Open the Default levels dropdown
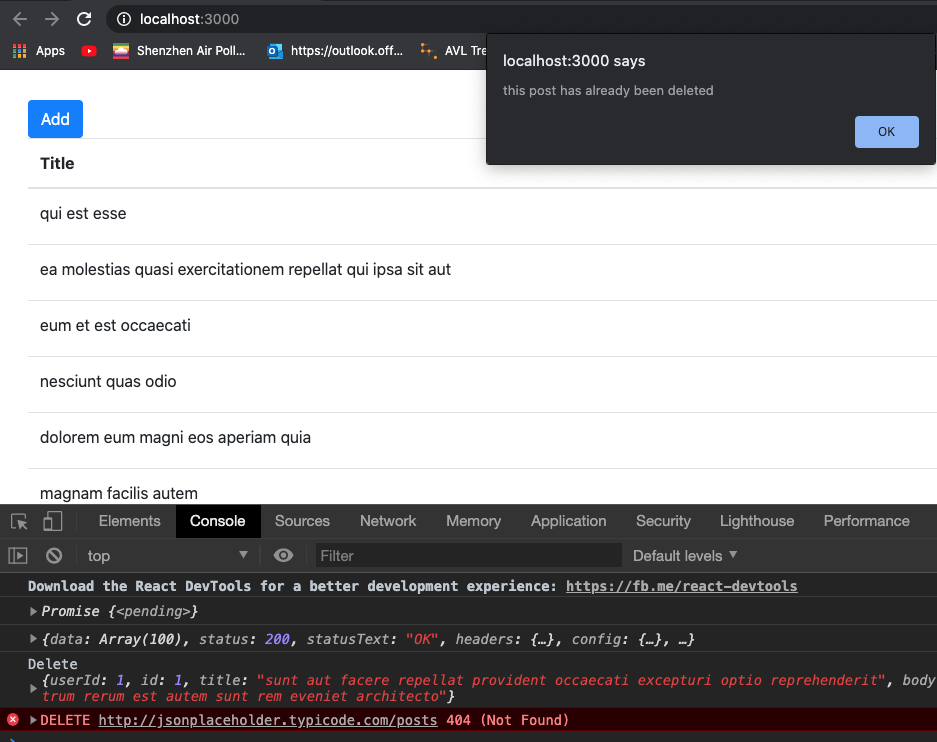This screenshot has height=742, width=937. [685, 555]
